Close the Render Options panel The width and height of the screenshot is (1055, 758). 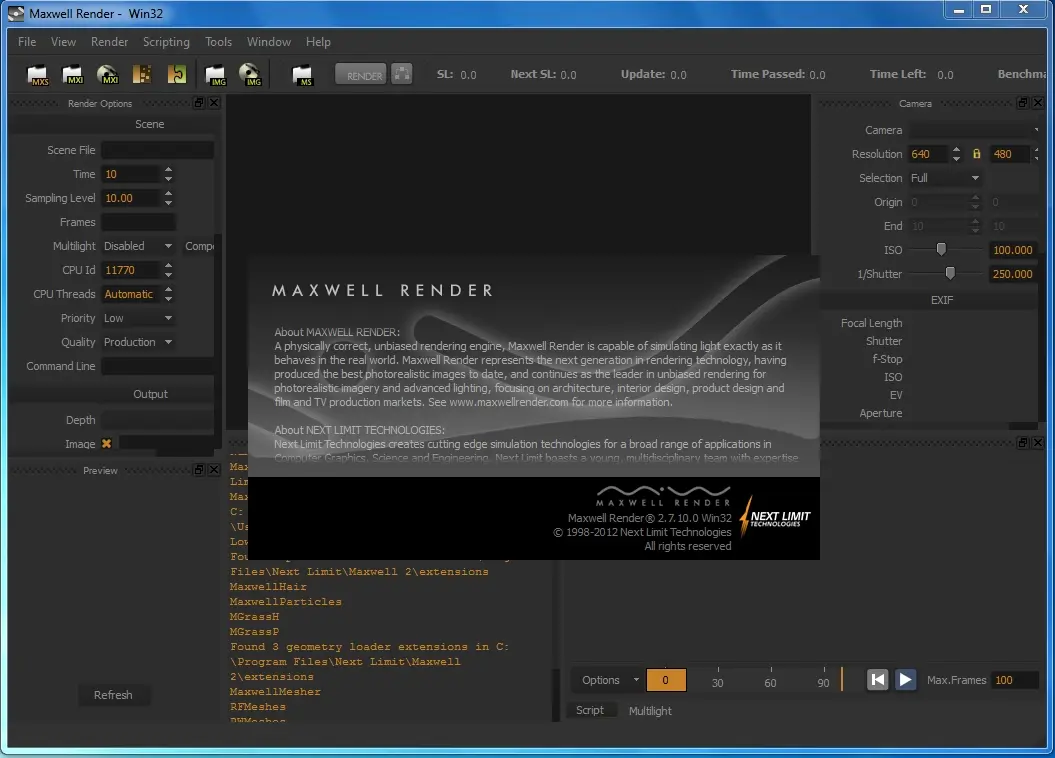[214, 103]
